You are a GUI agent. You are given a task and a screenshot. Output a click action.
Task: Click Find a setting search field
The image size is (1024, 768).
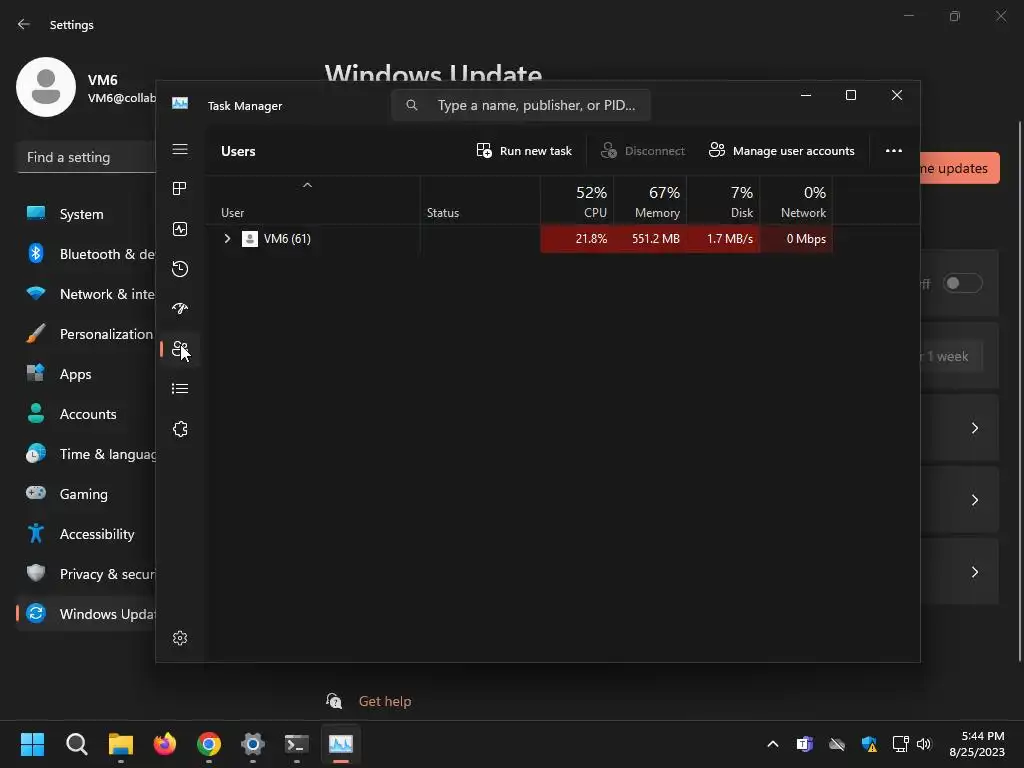[86, 157]
